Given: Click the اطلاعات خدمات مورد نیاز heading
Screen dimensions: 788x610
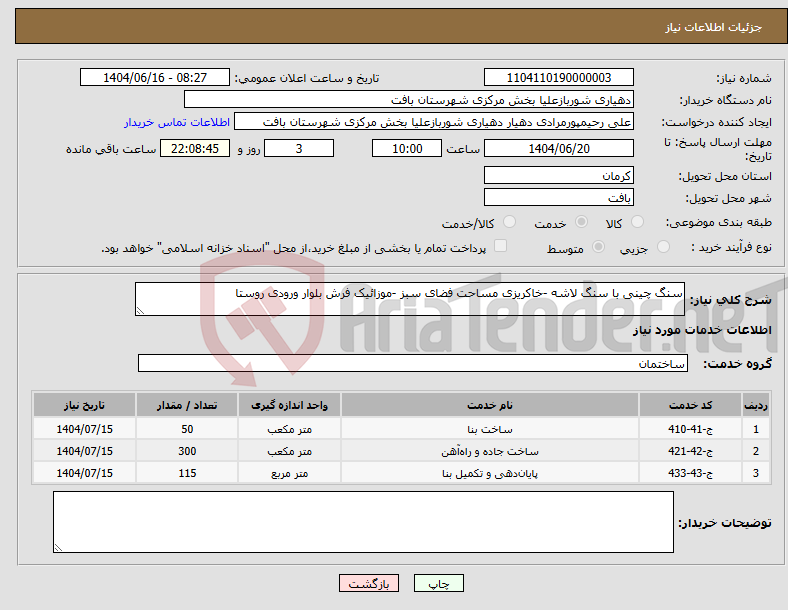Looking at the screenshot, I should tap(702, 330).
